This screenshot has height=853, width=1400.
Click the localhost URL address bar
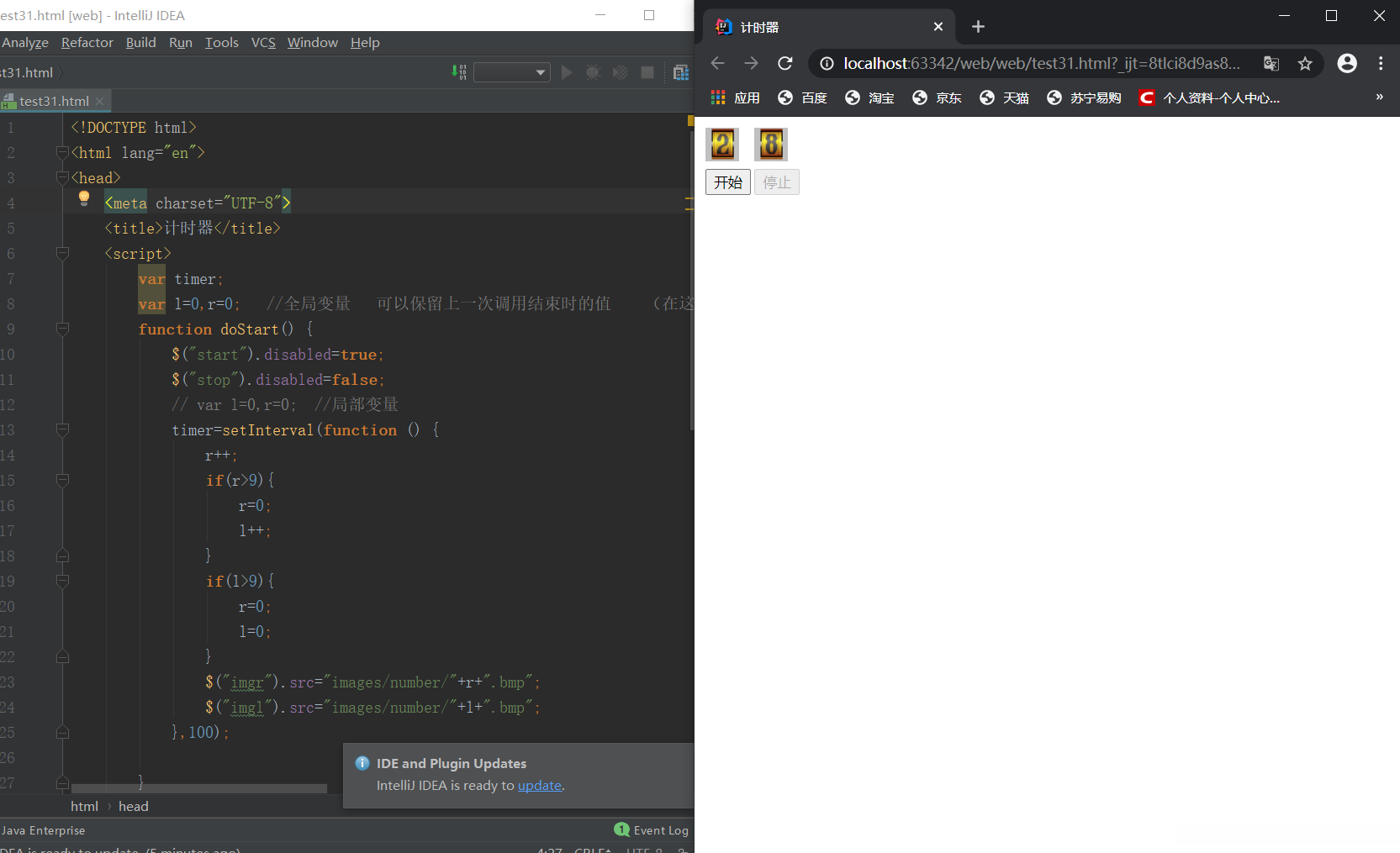pos(1042,64)
